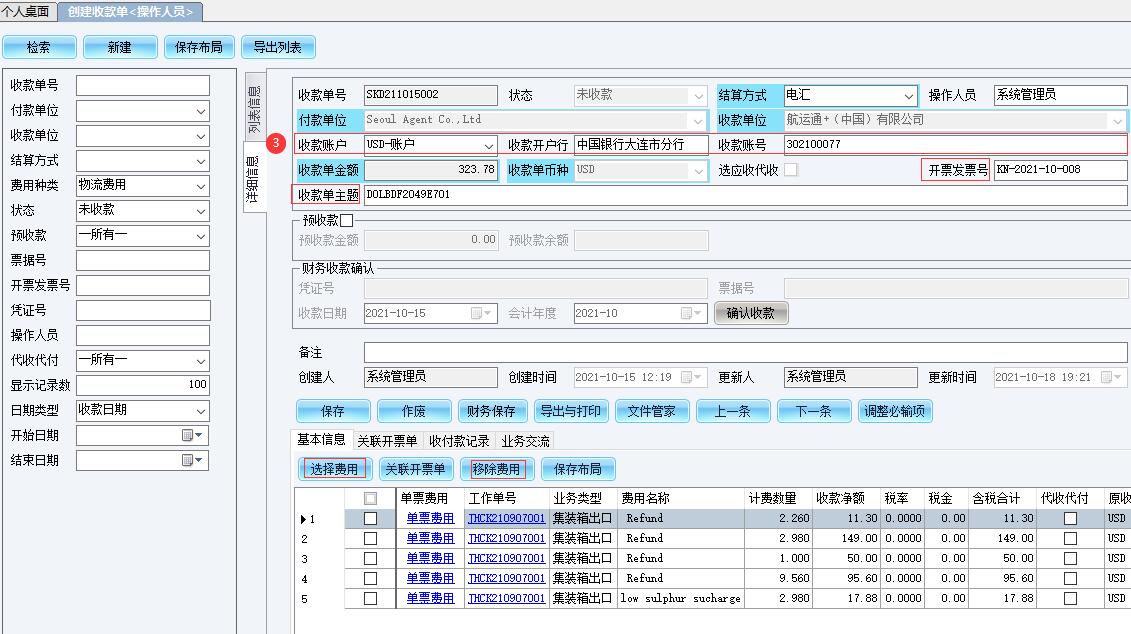Switch to the 关联开票单 tab
Viewport: 1131px width, 634px height.
click(x=387, y=441)
